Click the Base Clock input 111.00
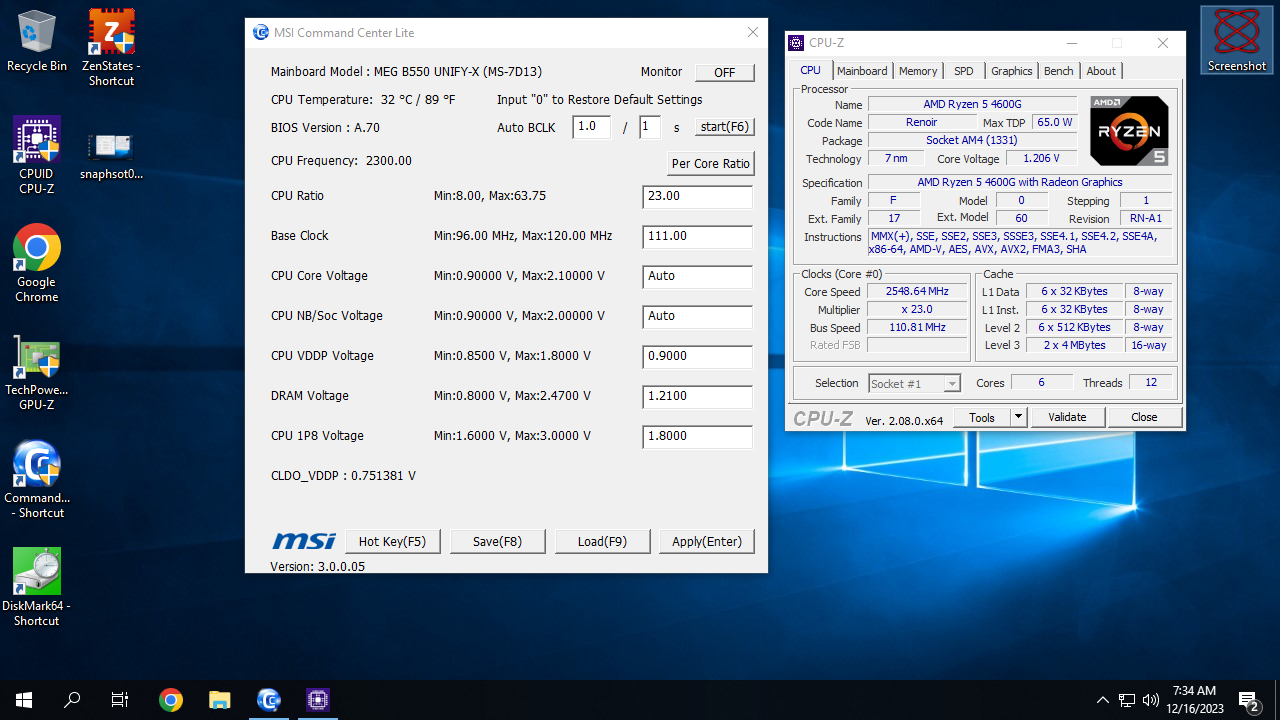This screenshot has width=1280, height=720. click(x=697, y=237)
